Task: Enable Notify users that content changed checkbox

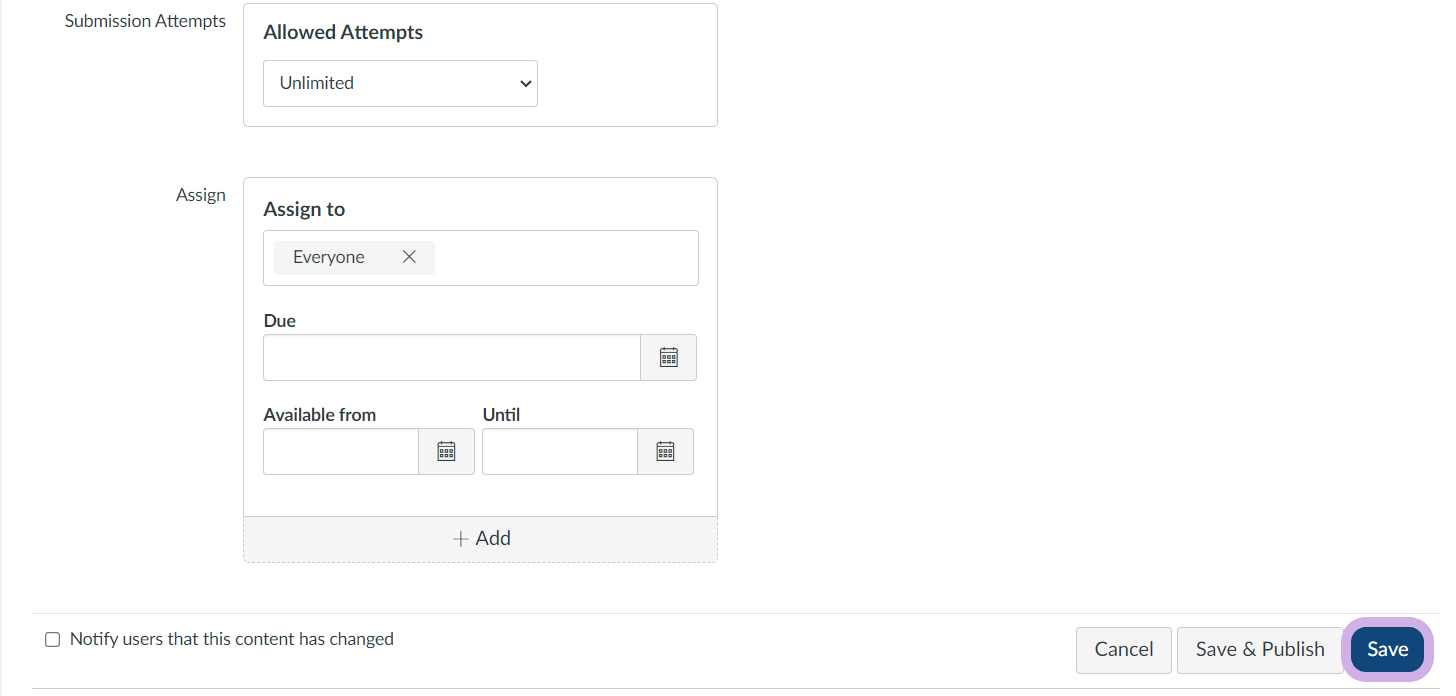Action: point(53,640)
